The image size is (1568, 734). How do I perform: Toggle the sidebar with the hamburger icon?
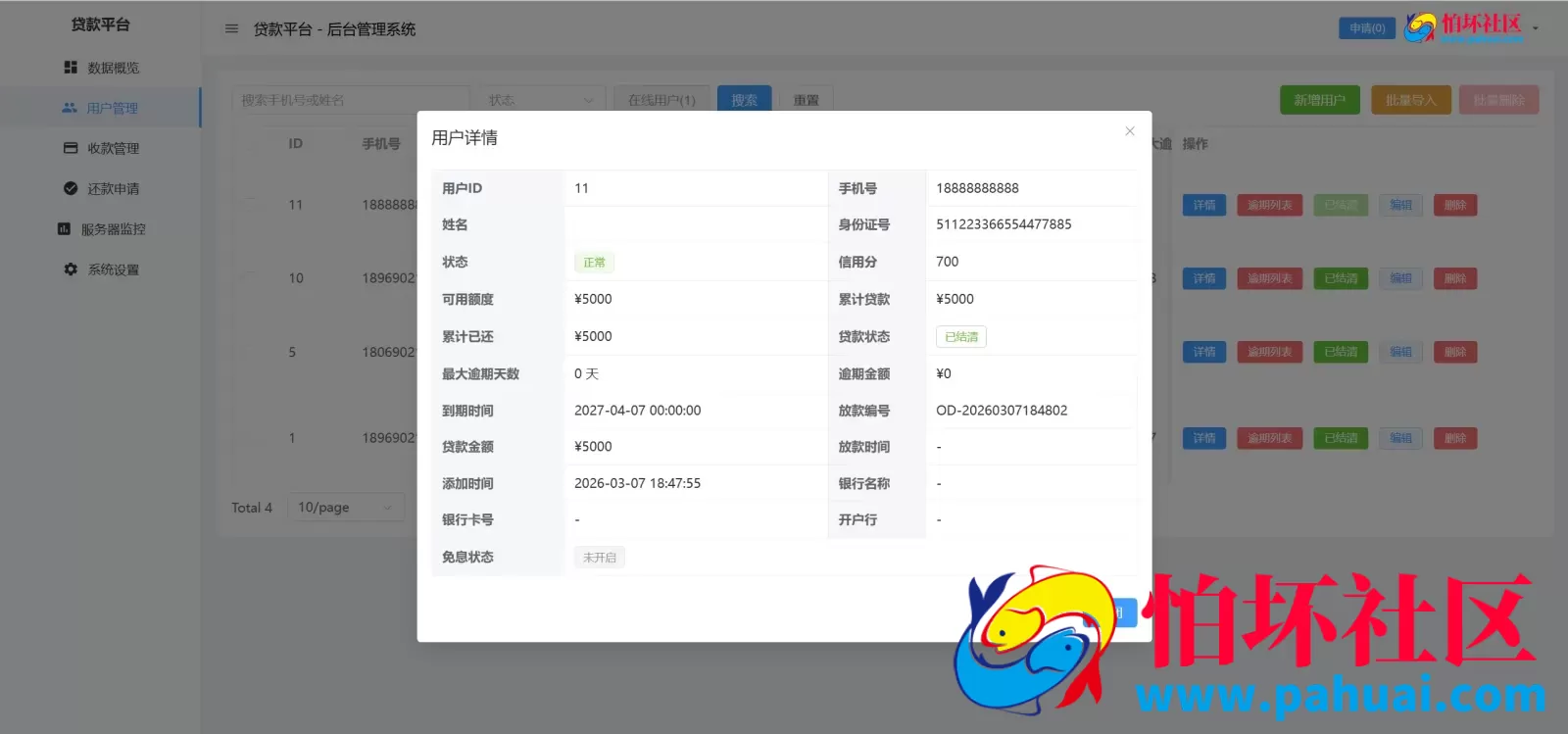[x=232, y=28]
